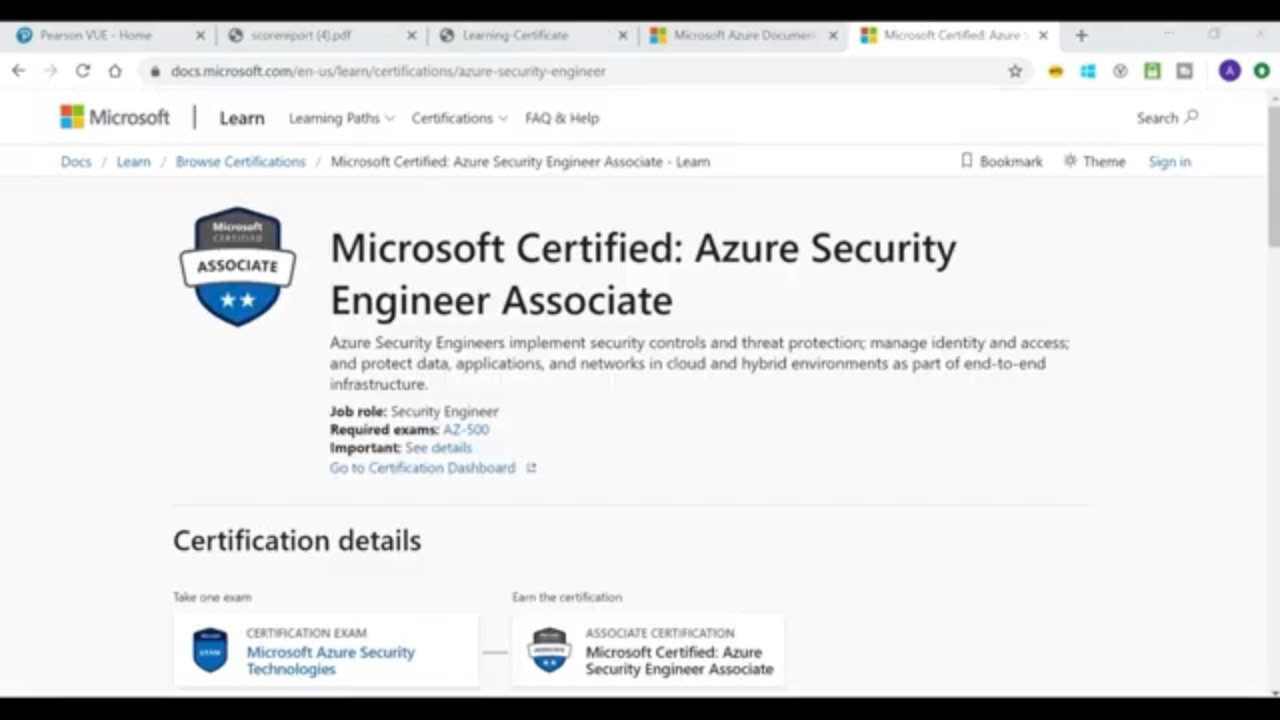Image resolution: width=1280 pixels, height=720 pixels.
Task: Close the Pearson VUE - Home tab
Action: [x=200, y=35]
